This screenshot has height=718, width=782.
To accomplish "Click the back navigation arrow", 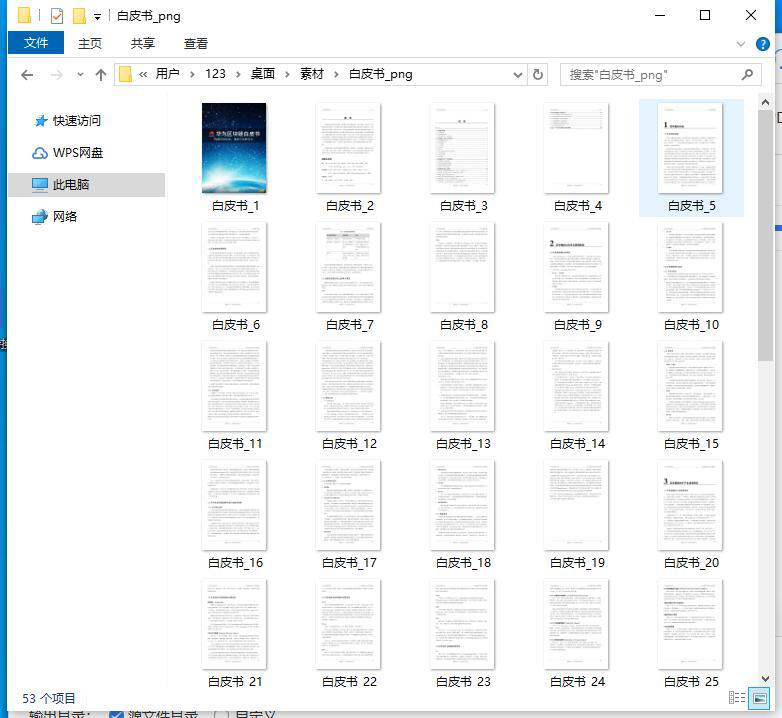I will click(x=27, y=75).
